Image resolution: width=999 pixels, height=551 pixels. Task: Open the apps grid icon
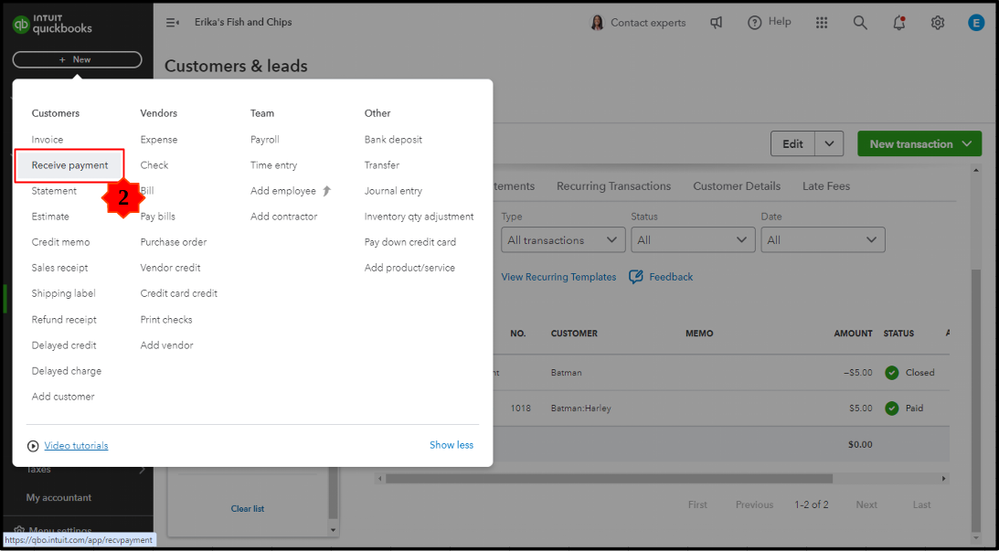[x=822, y=23]
